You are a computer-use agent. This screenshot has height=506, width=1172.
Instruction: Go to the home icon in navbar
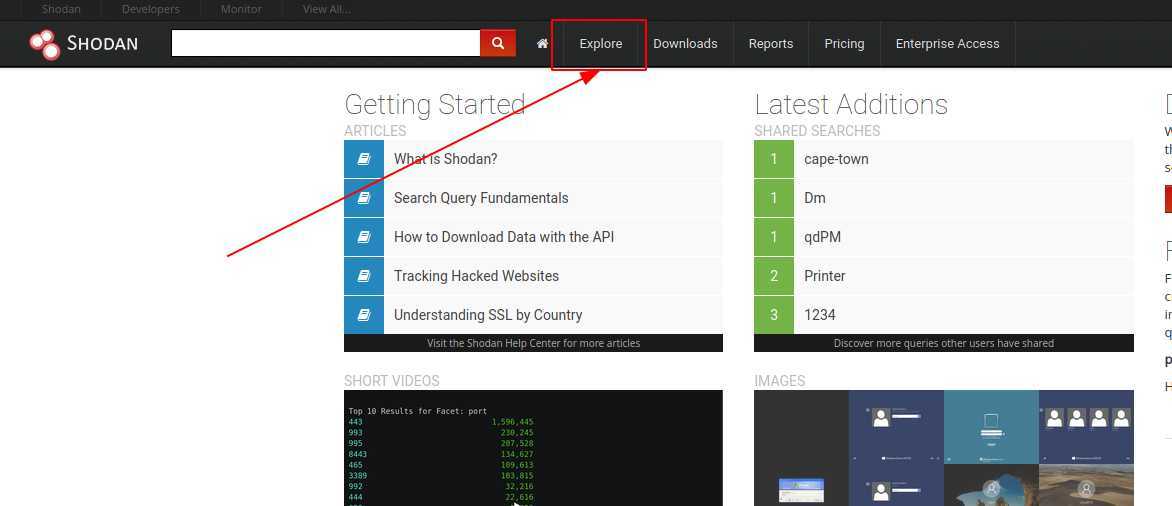[x=542, y=44]
